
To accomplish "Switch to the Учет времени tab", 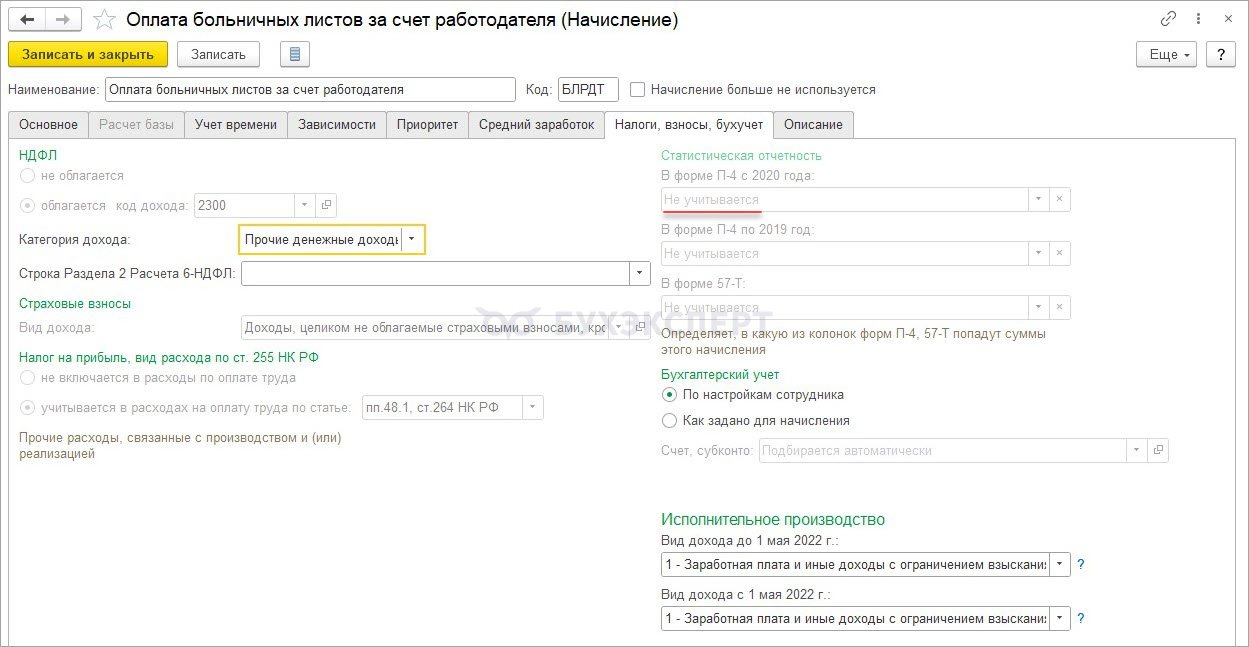I will (x=236, y=125).
